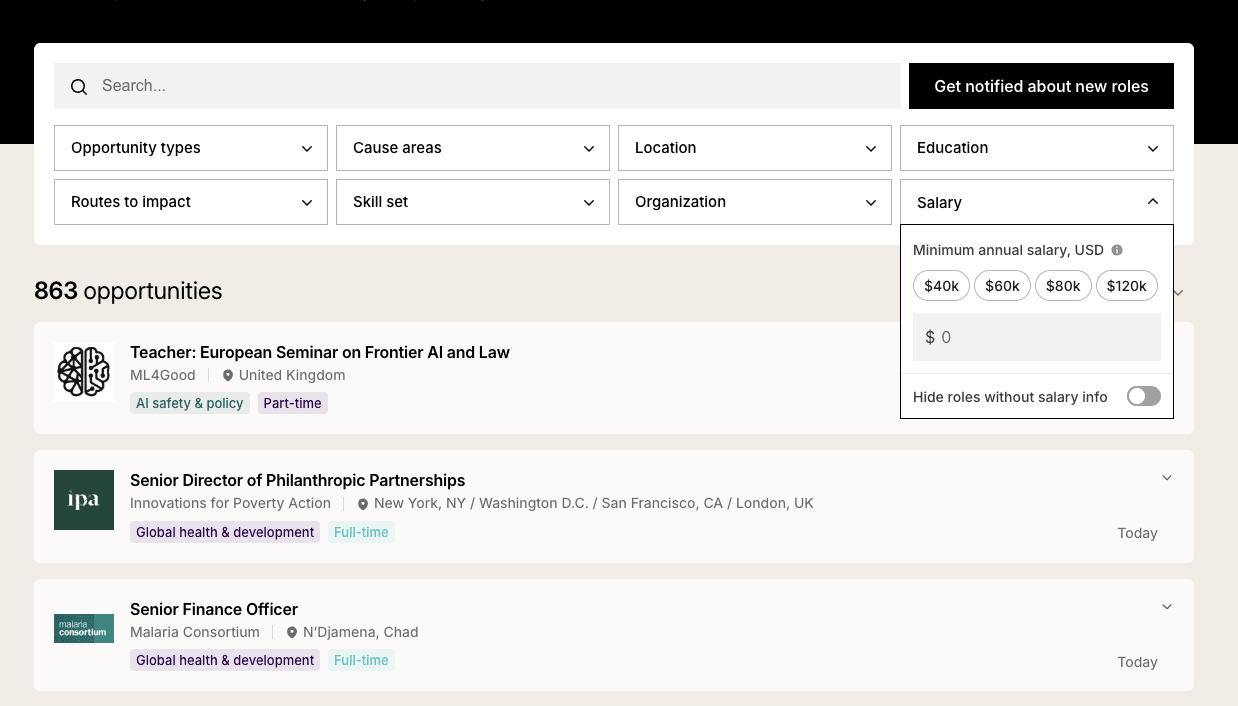Open Senior Finance Officer listing
Image resolution: width=1238 pixels, height=706 pixels.
pyautogui.click(x=214, y=609)
